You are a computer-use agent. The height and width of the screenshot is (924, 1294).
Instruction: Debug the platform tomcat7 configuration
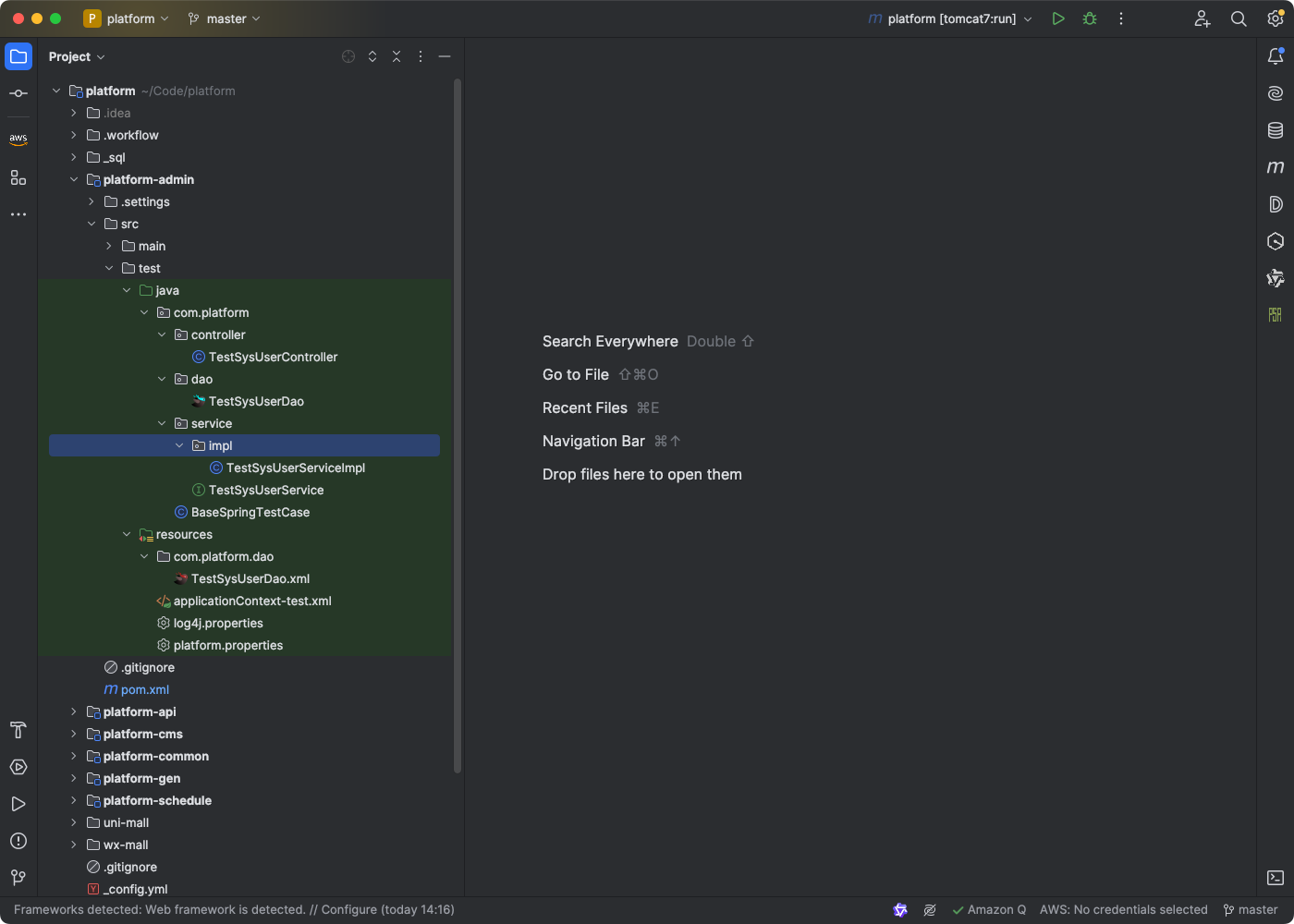(x=1090, y=18)
